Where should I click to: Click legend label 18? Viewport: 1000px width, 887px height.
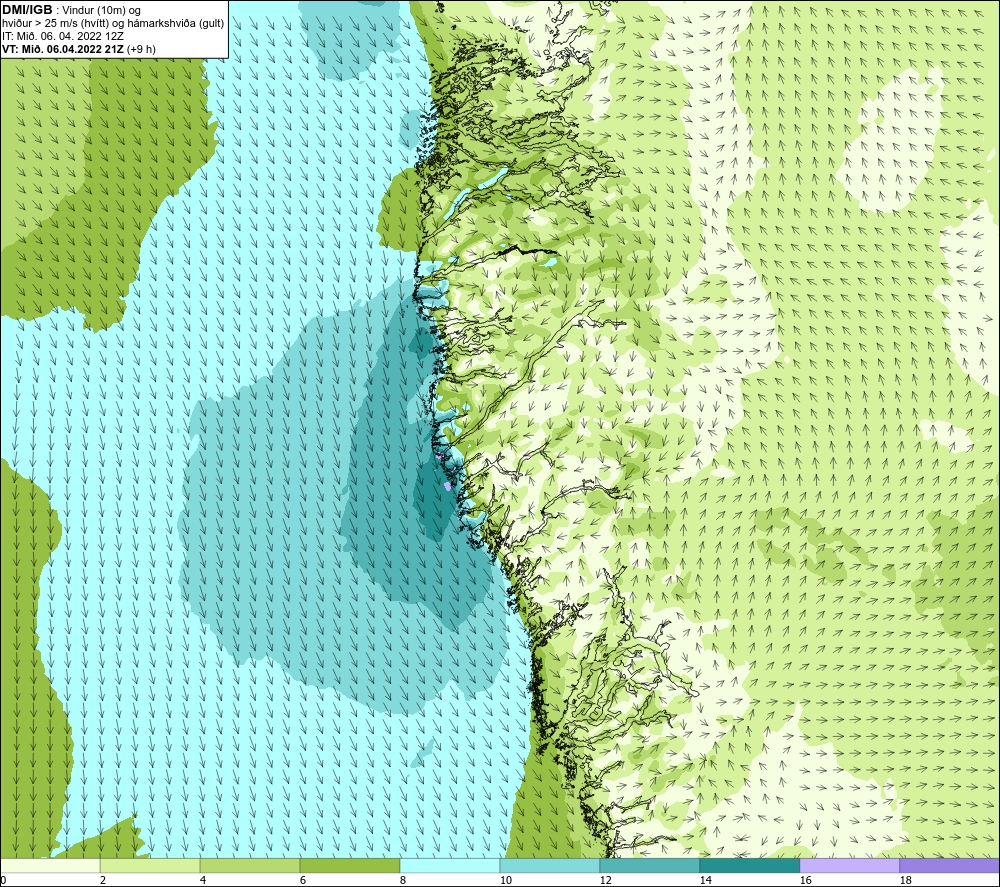click(905, 881)
